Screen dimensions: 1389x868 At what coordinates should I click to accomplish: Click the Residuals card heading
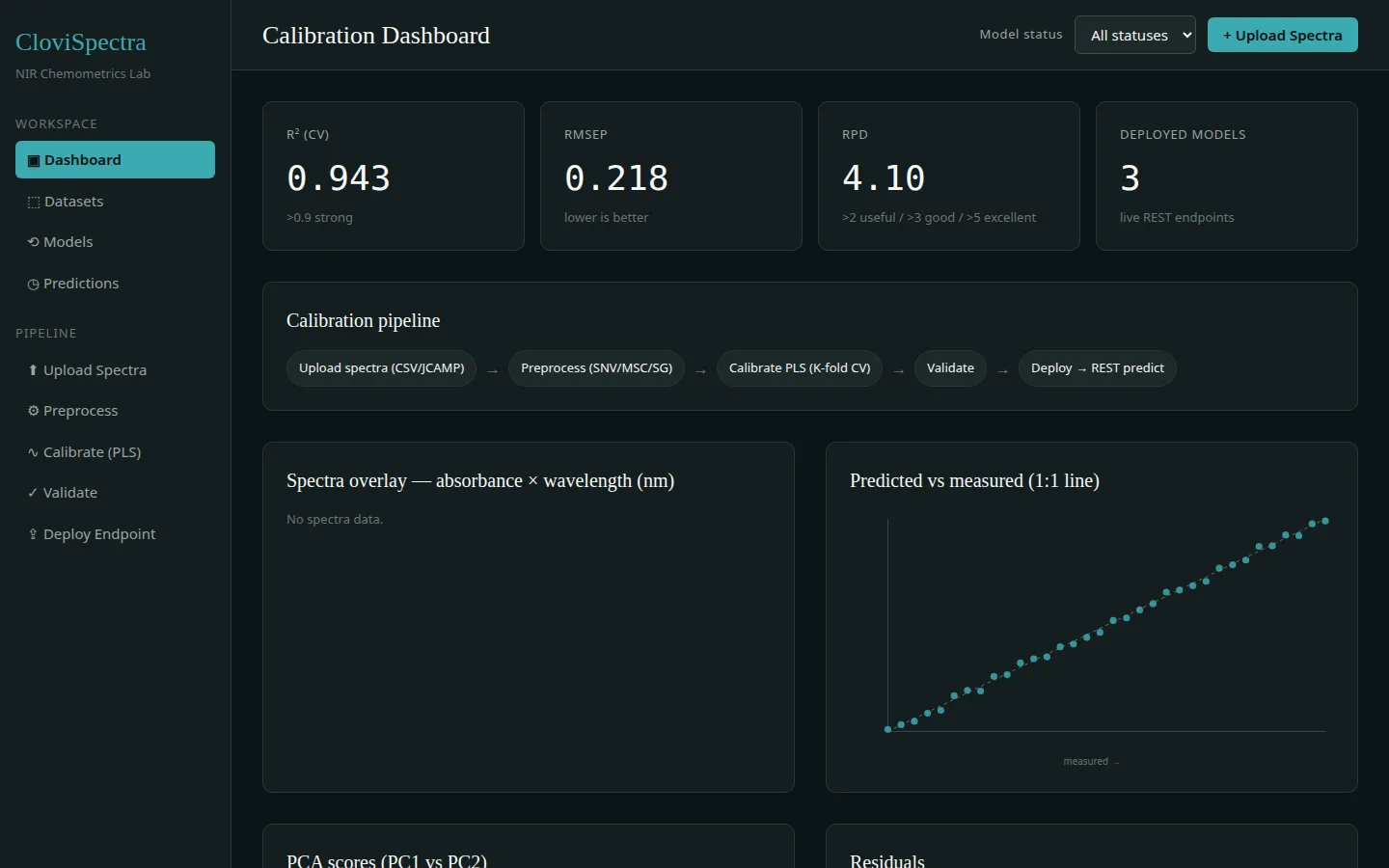887,860
